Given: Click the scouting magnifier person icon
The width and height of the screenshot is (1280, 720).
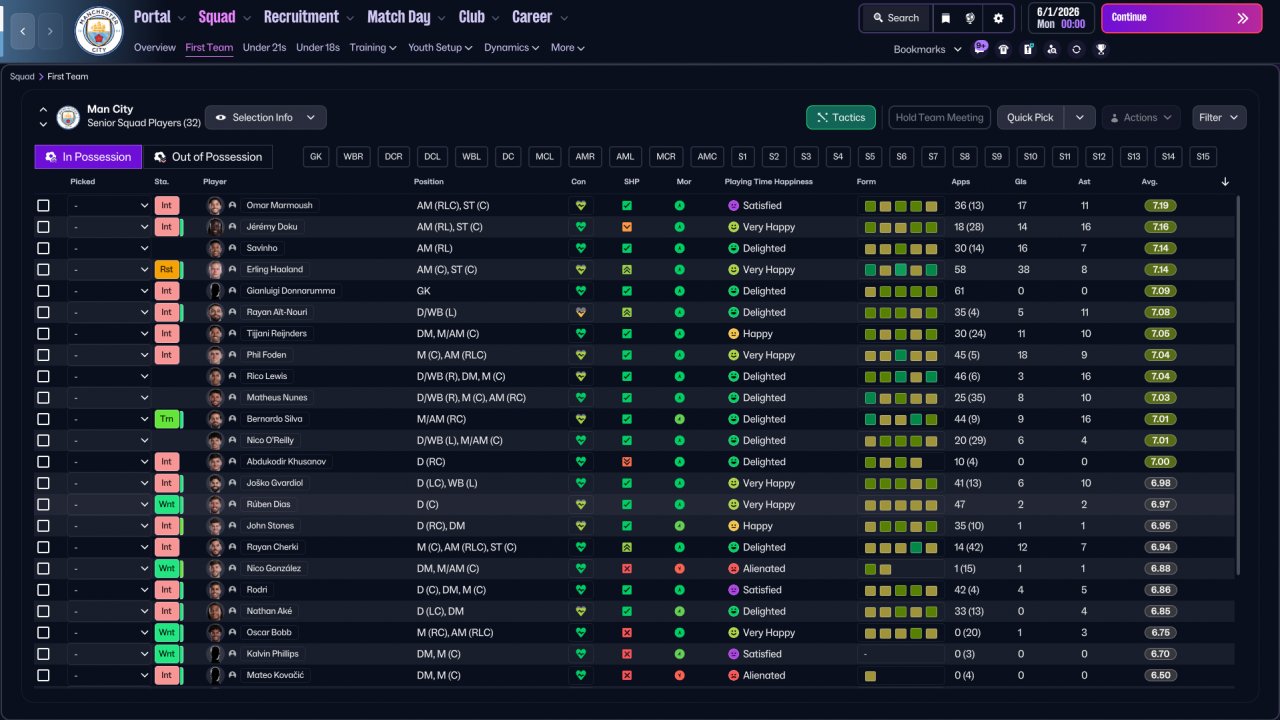Looking at the screenshot, I should point(1052,49).
